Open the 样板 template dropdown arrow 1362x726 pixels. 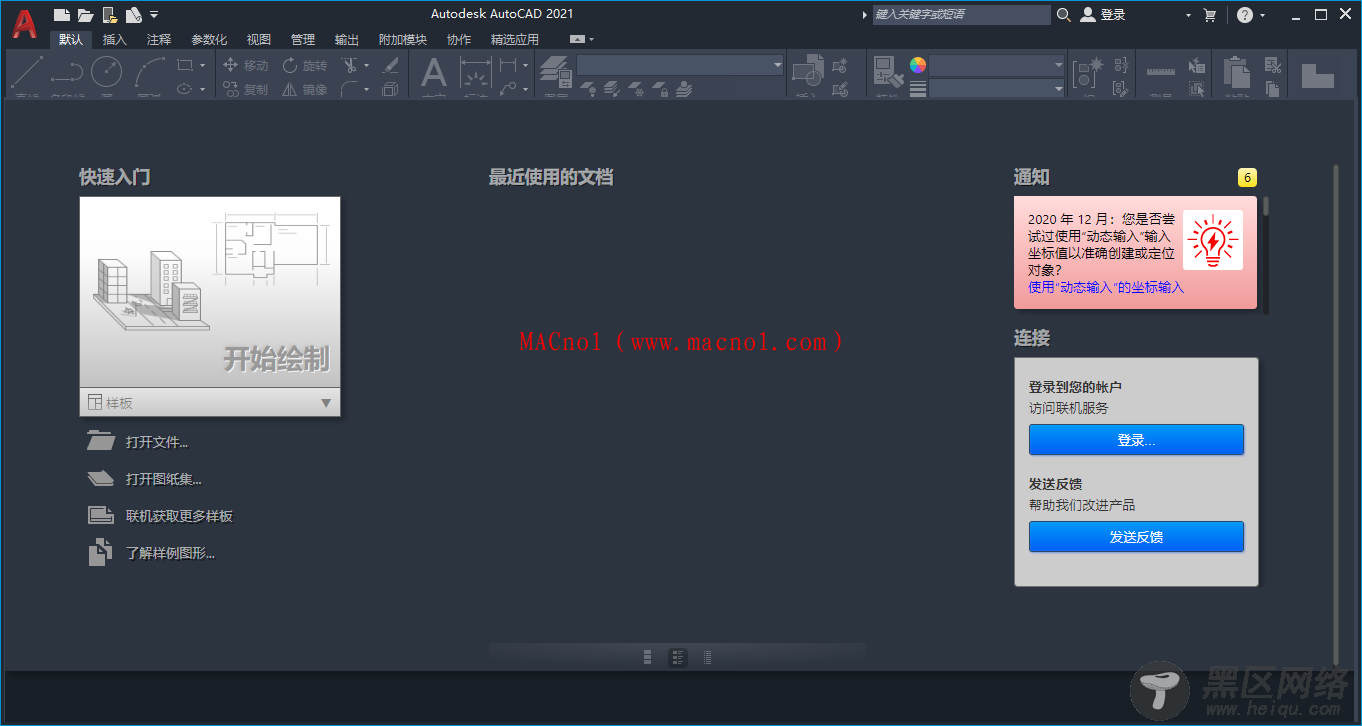[x=326, y=403]
